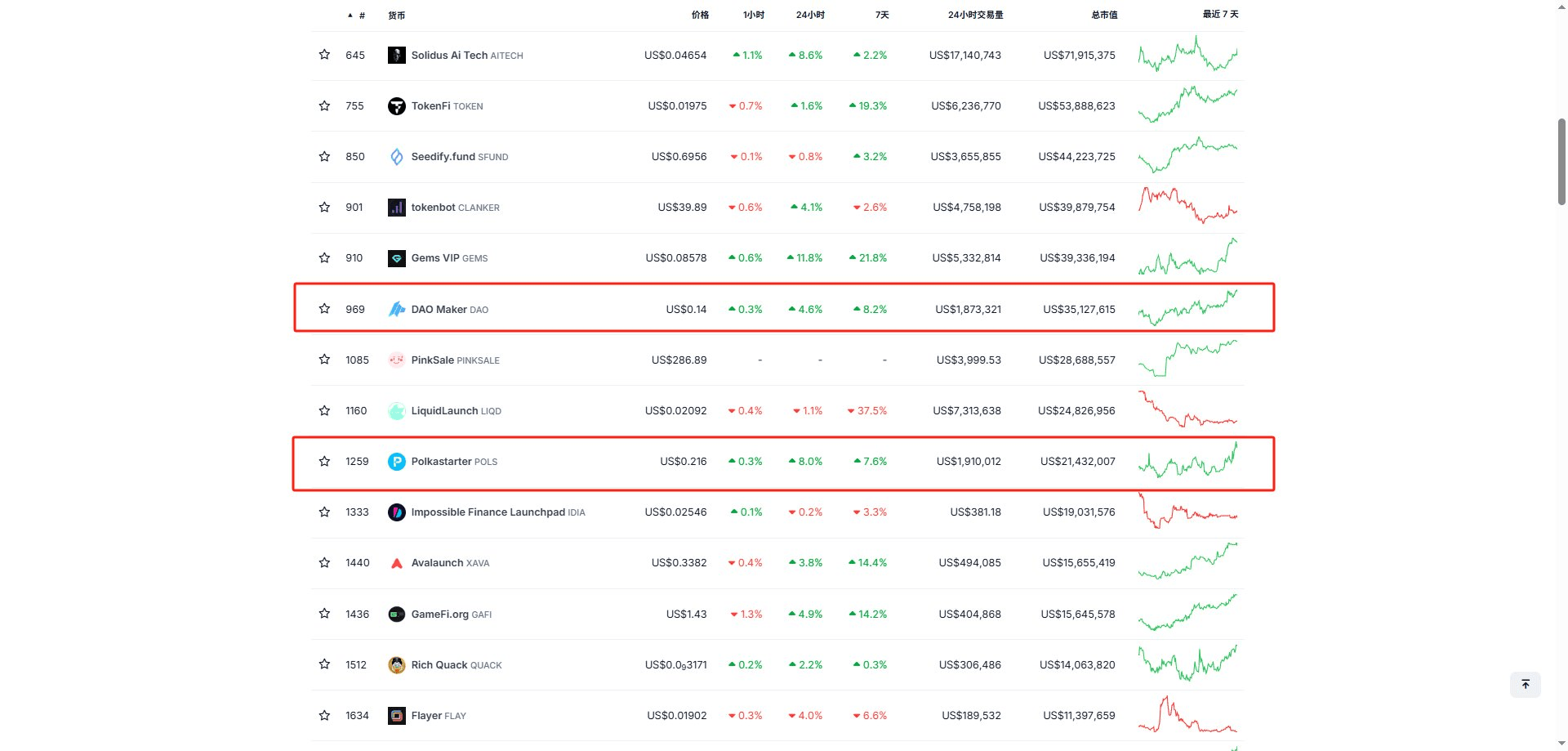
Task: Open LiquidLaunch 7-day sparkline chart
Action: [x=1187, y=409]
